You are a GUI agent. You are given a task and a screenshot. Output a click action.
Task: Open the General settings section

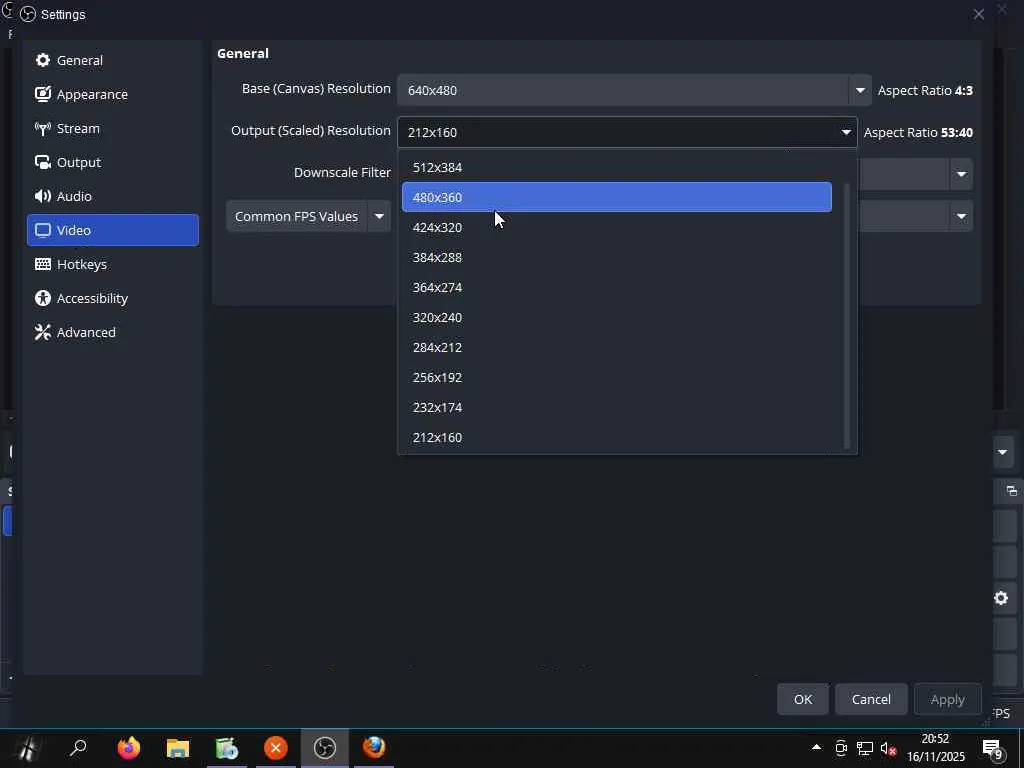pyautogui.click(x=112, y=60)
